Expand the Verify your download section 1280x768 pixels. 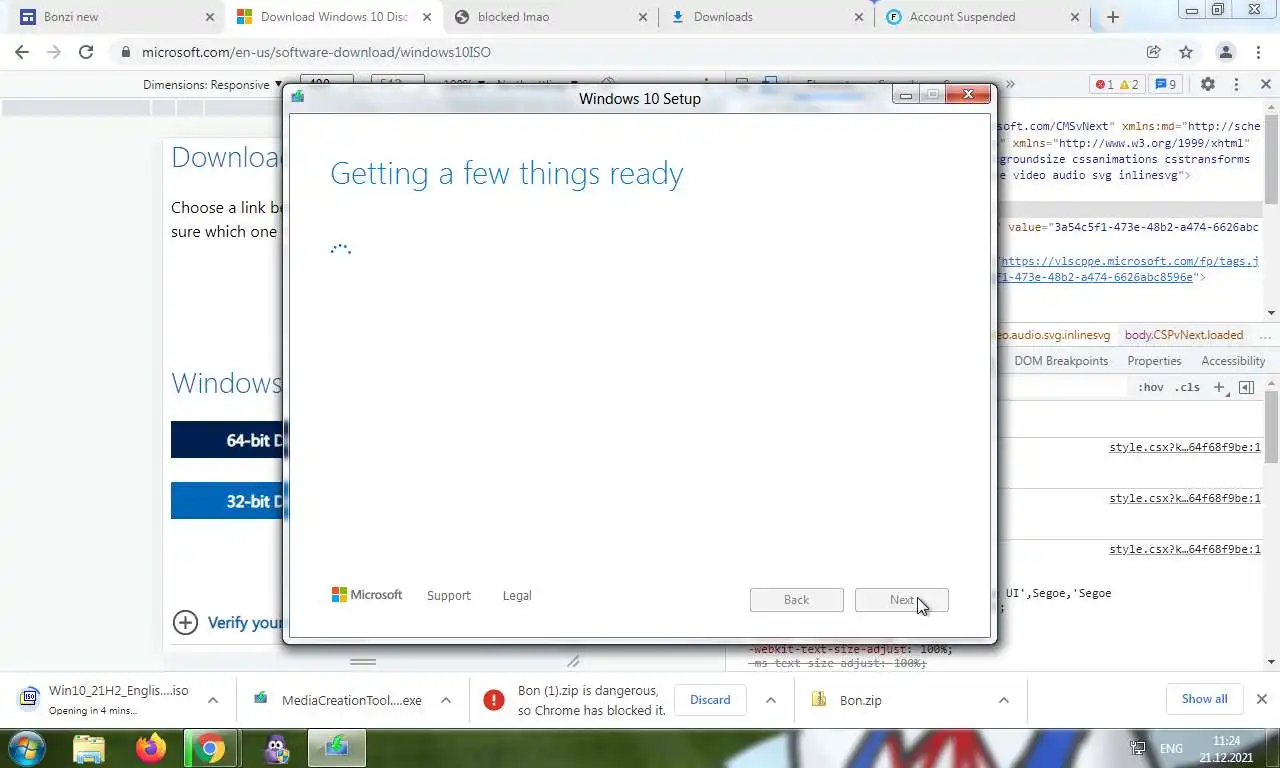pyautogui.click(x=228, y=623)
